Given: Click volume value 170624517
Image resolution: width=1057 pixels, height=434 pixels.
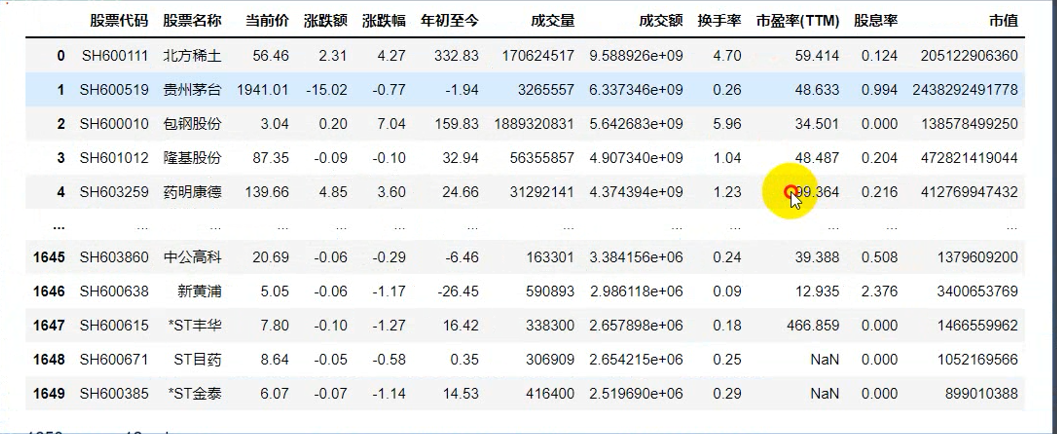Looking at the screenshot, I should click(539, 56).
